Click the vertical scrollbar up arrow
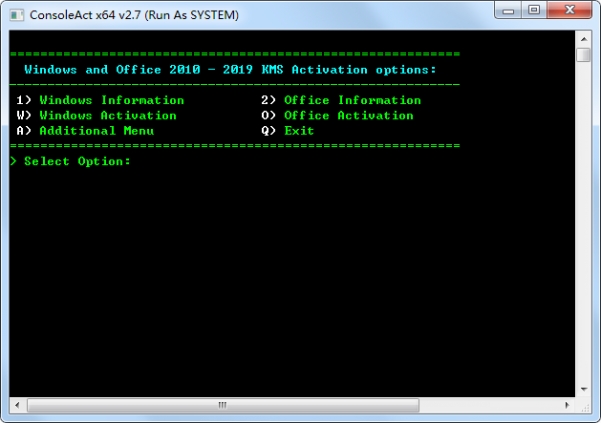This screenshot has height=423, width=601. pos(584,39)
